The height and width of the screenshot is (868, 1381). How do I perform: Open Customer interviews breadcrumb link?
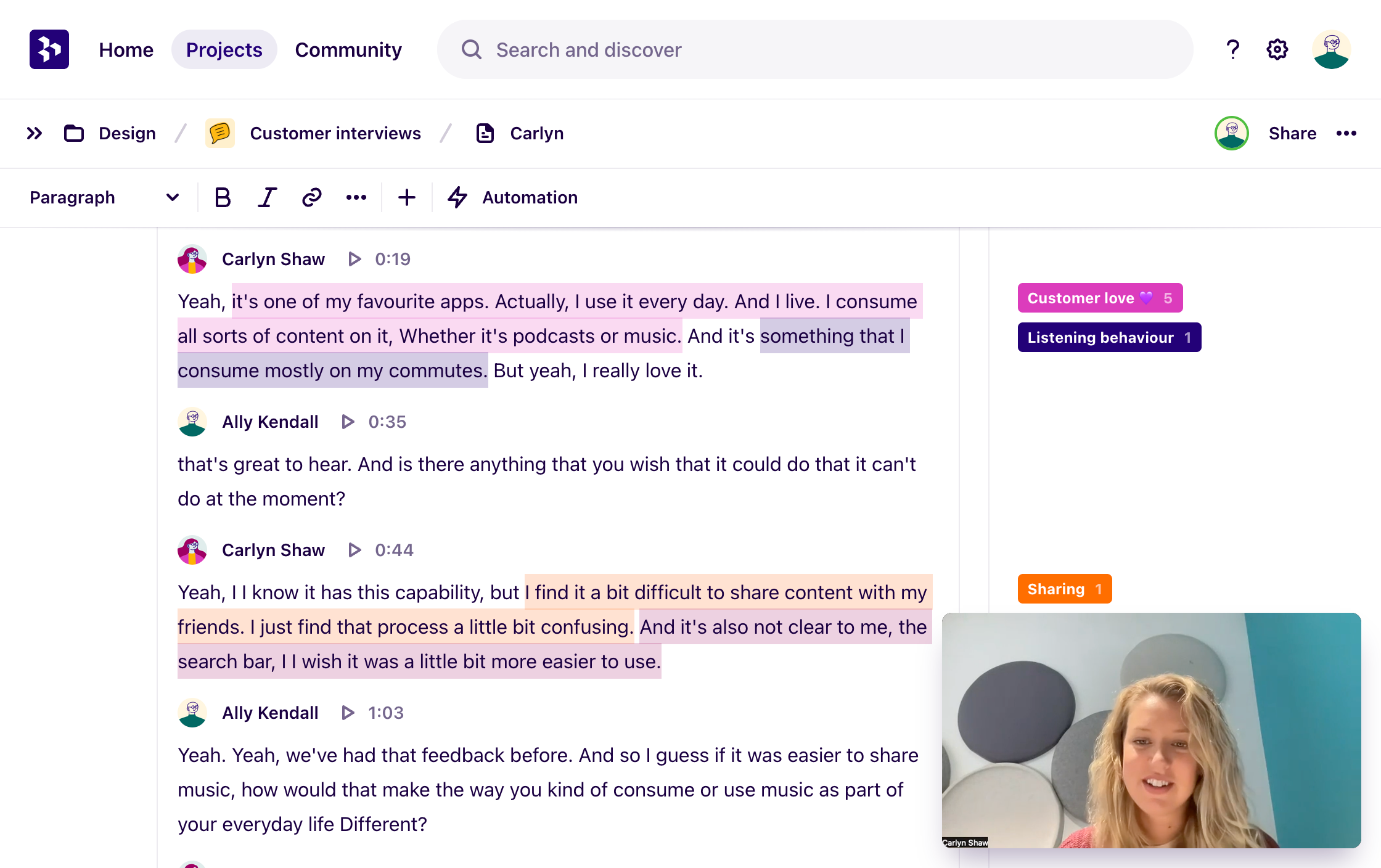[335, 133]
